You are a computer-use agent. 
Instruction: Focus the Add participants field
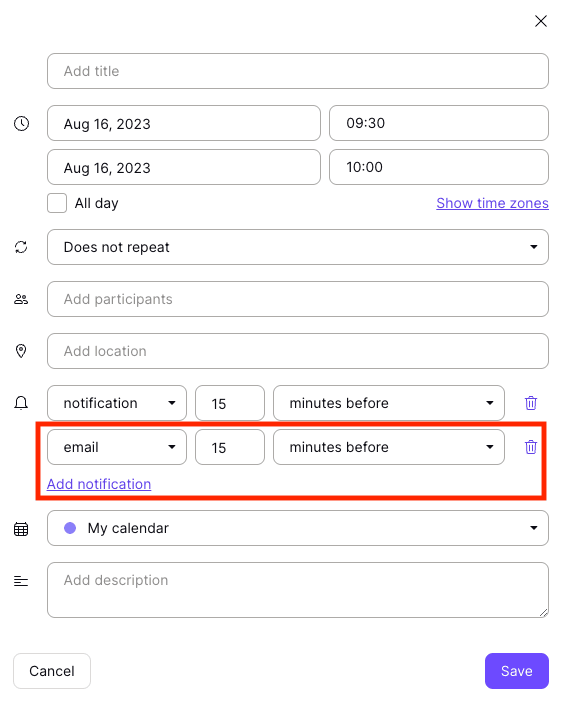pyautogui.click(x=298, y=299)
